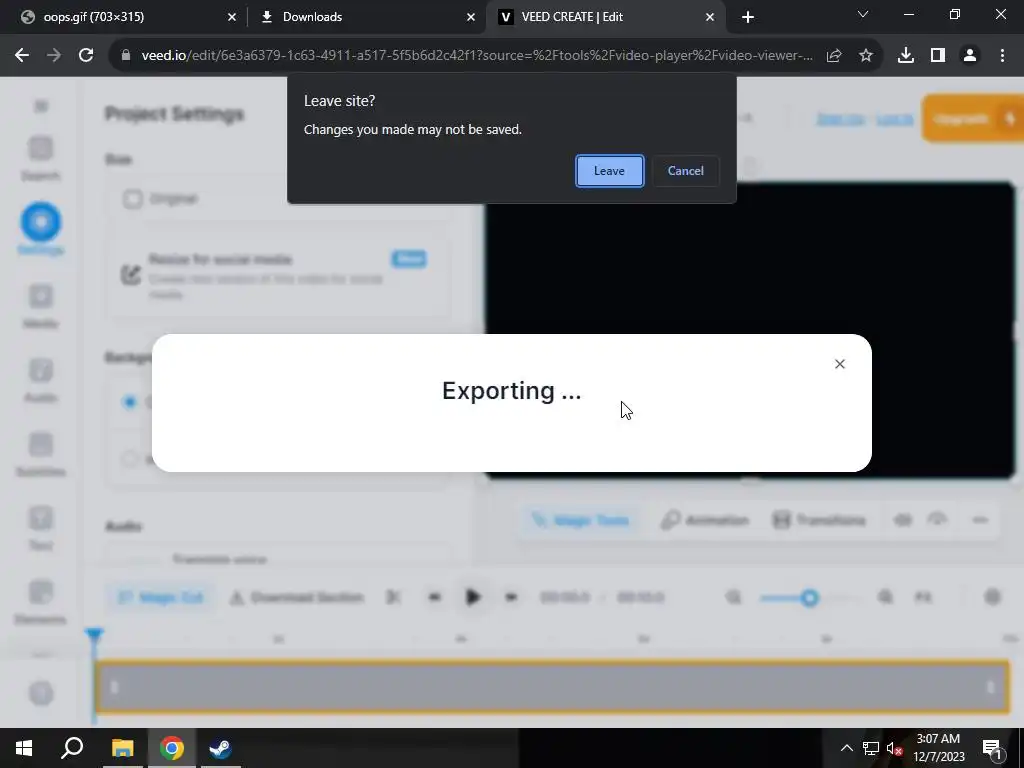Switch to the Downloads tab
The width and height of the screenshot is (1024, 768).
tap(366, 17)
